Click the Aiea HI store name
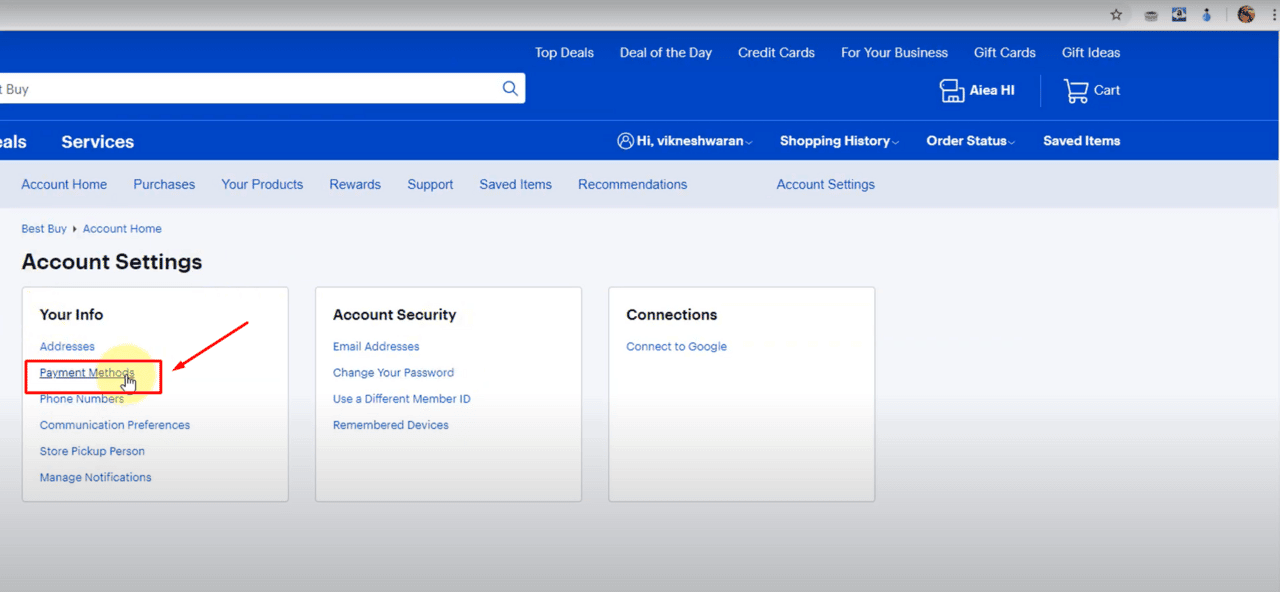Image resolution: width=1280 pixels, height=592 pixels. (x=992, y=90)
